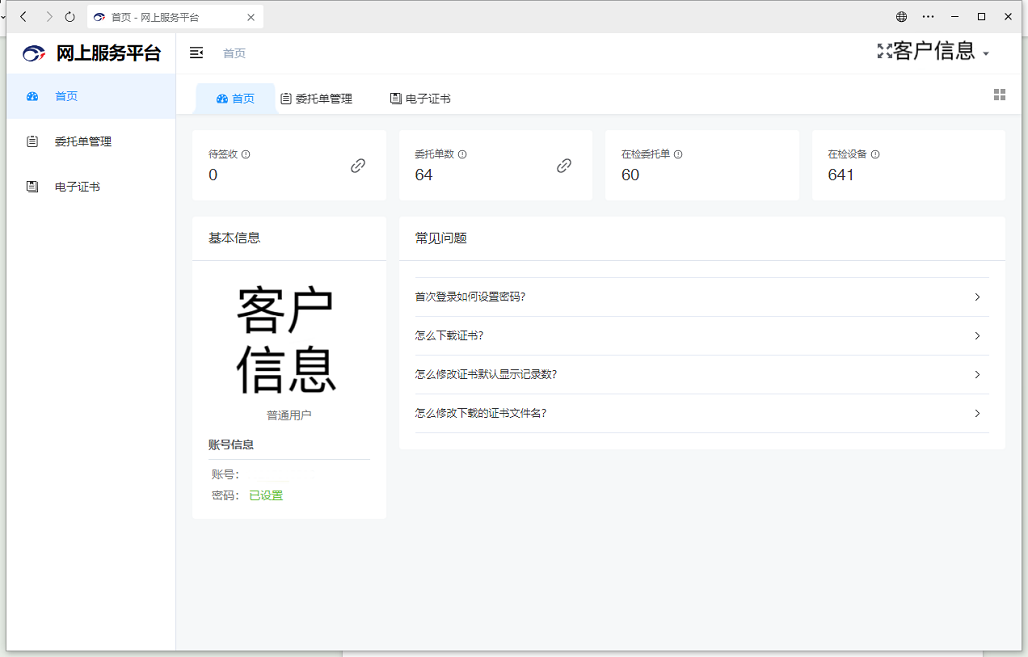Click the 已设置 password status link
Image resolution: width=1028 pixels, height=657 pixels.
(x=266, y=495)
